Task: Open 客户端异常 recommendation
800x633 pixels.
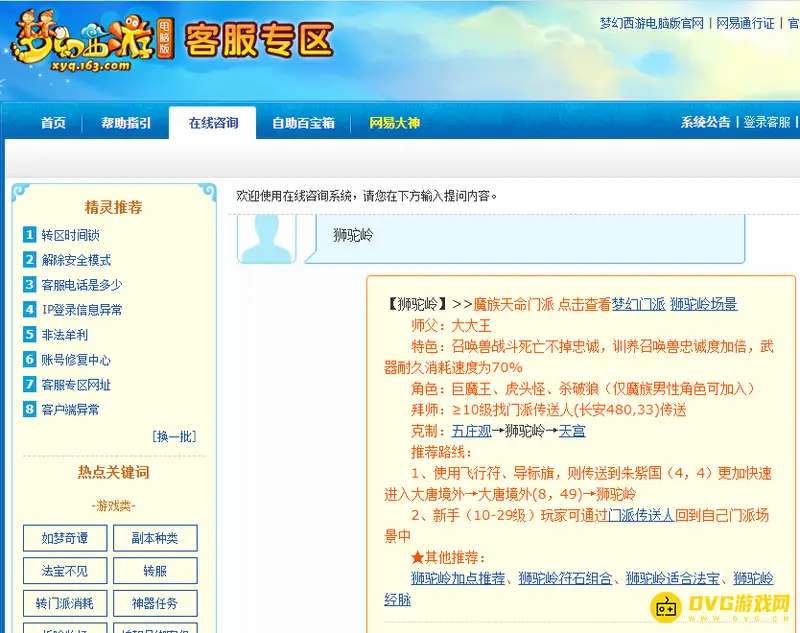Action: (x=70, y=410)
